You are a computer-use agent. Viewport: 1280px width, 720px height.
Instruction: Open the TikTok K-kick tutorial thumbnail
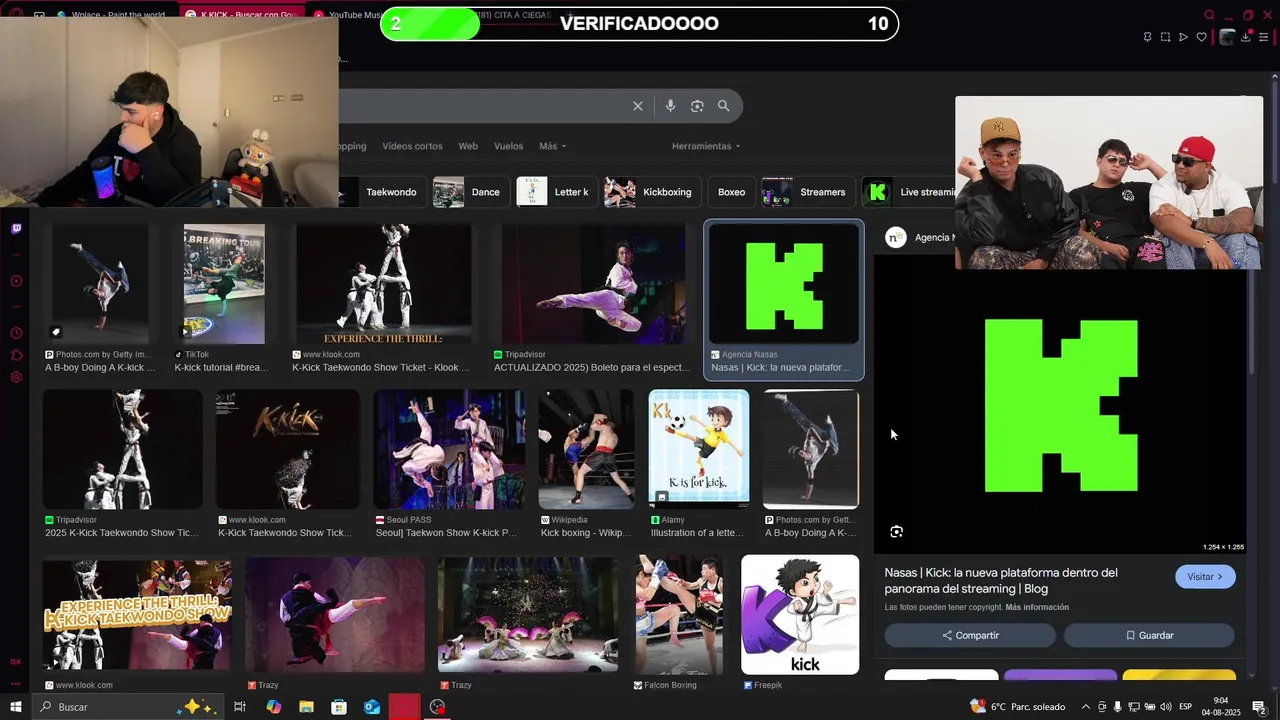tap(224, 284)
